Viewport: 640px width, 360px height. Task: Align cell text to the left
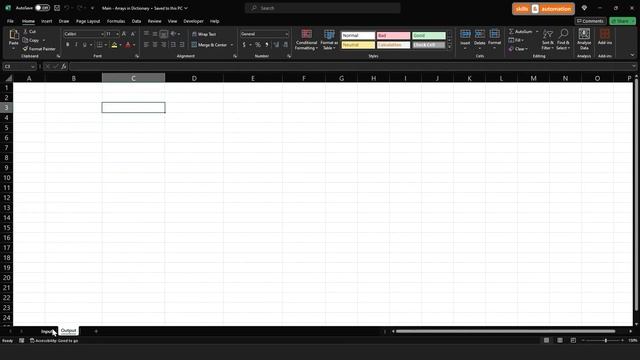pos(146,45)
